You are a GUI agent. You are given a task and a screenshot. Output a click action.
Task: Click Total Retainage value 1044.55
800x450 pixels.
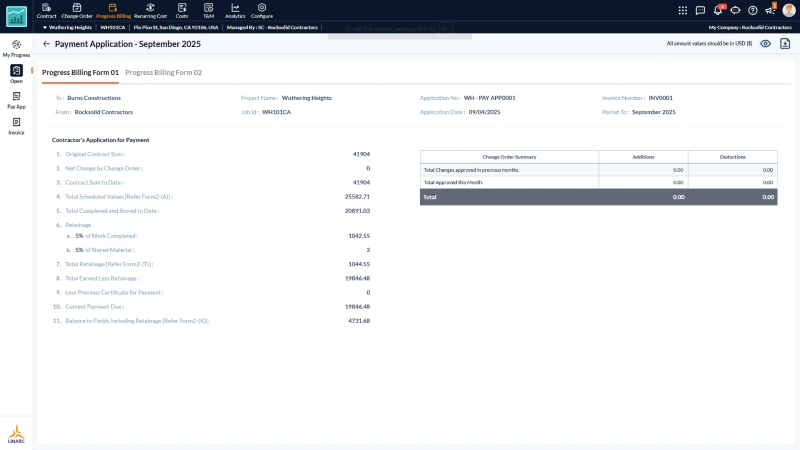359,264
